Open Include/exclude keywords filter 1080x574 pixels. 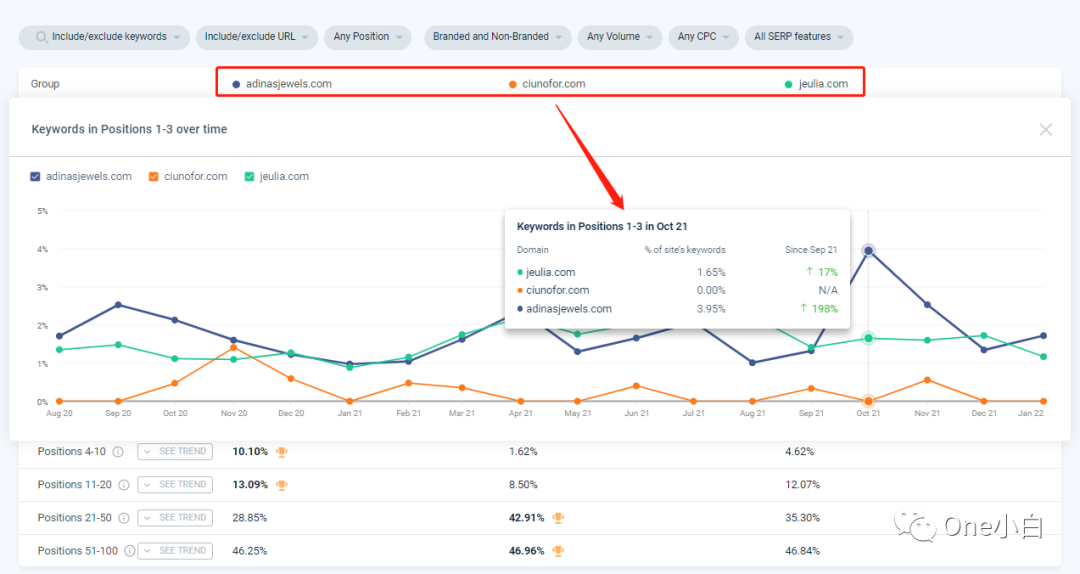(104, 37)
